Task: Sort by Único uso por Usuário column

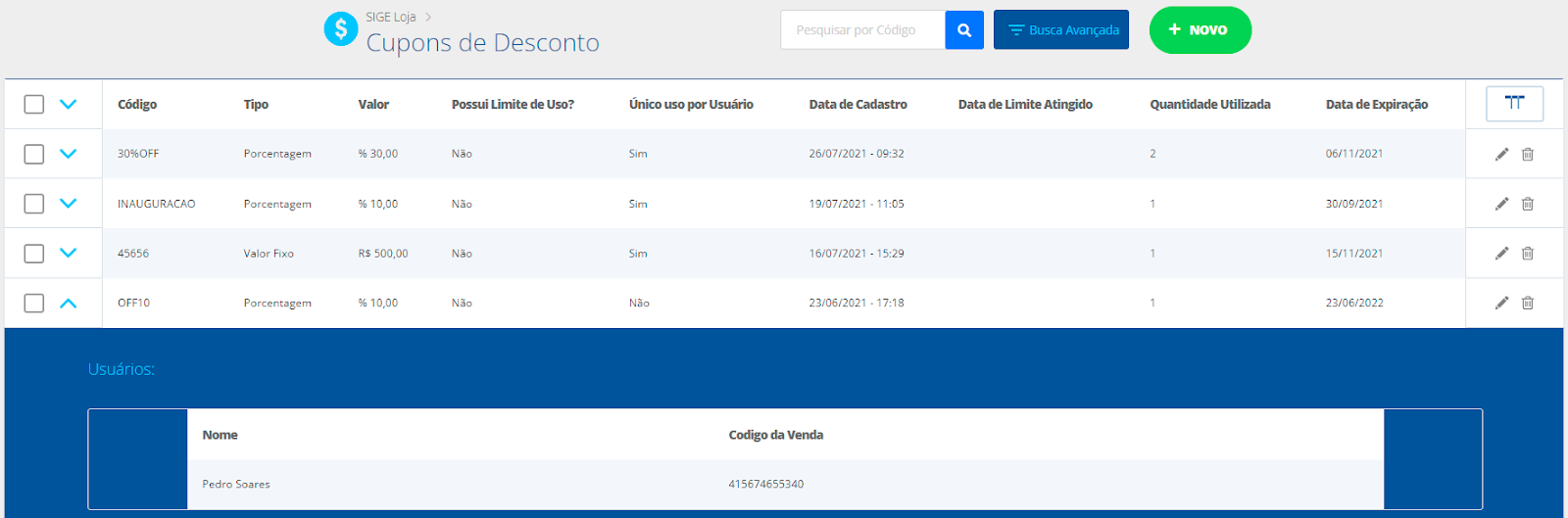Action: [x=691, y=104]
